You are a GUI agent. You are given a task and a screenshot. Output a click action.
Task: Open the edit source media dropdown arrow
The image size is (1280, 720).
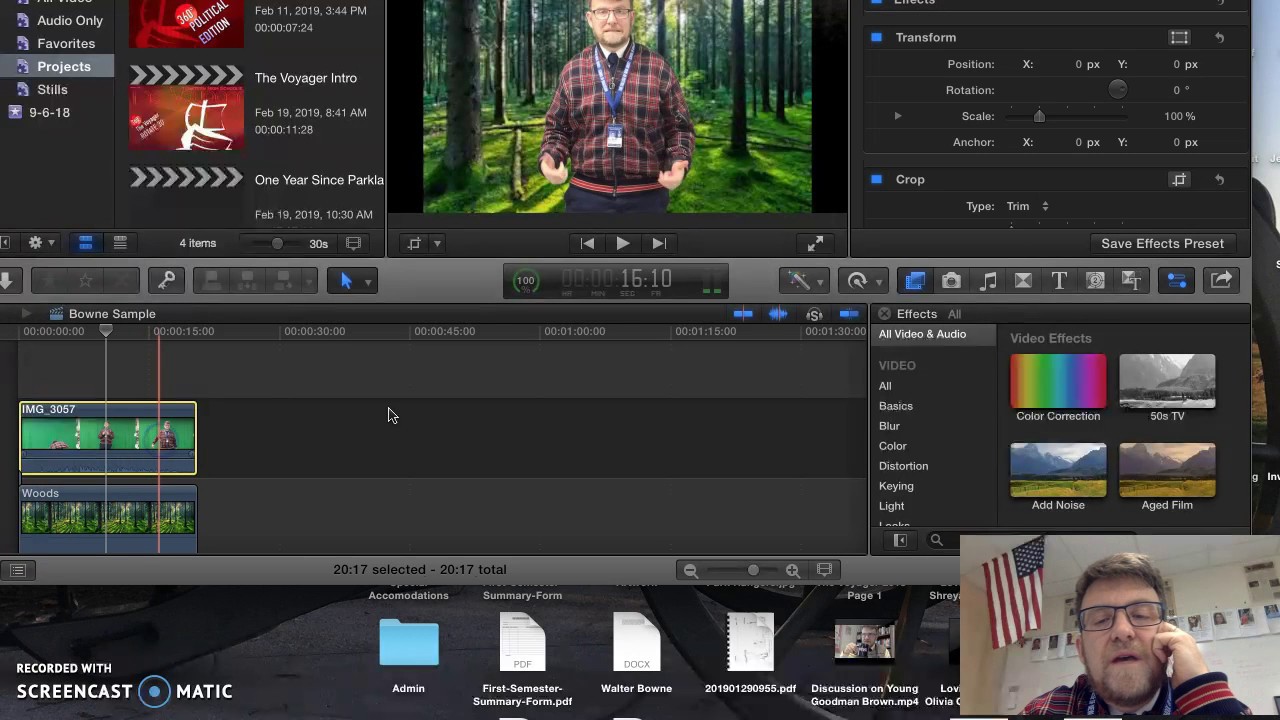(x=310, y=282)
